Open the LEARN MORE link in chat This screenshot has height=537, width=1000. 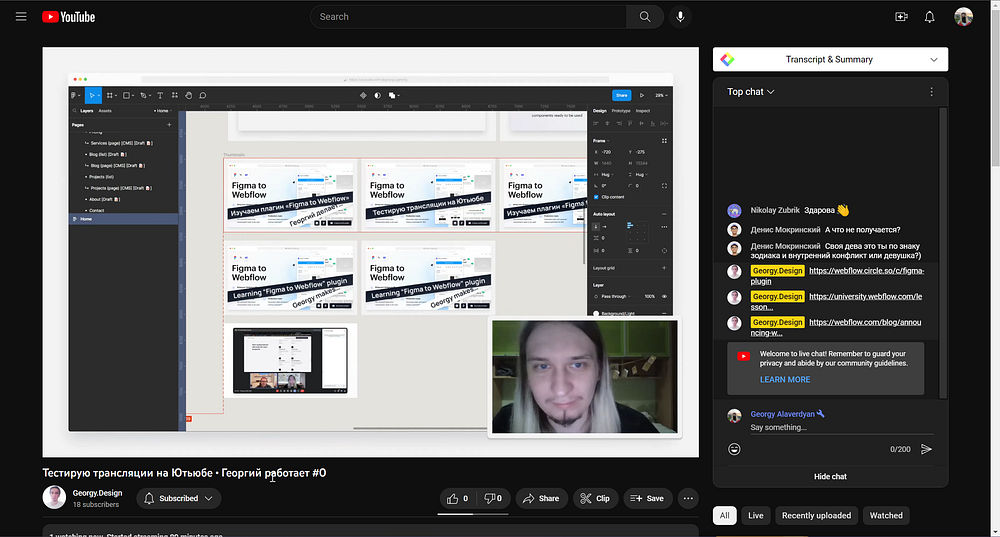coord(785,380)
